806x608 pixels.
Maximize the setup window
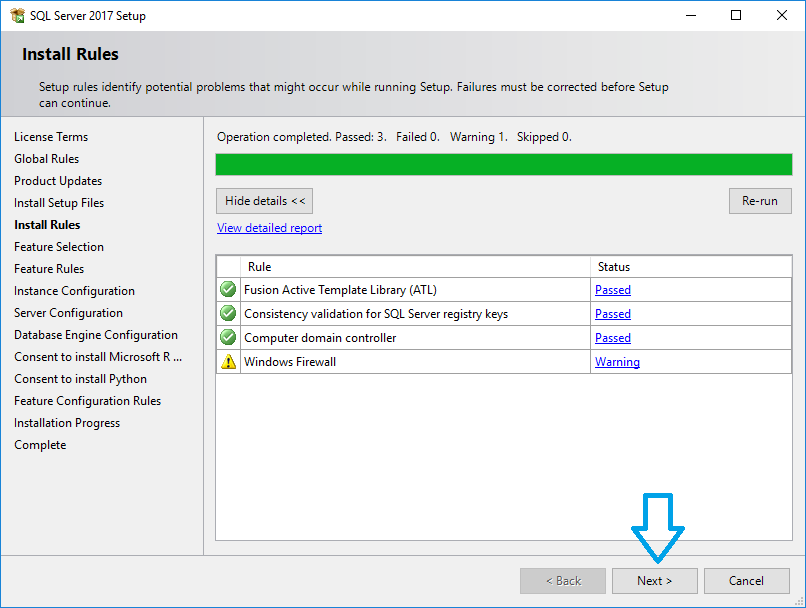736,16
